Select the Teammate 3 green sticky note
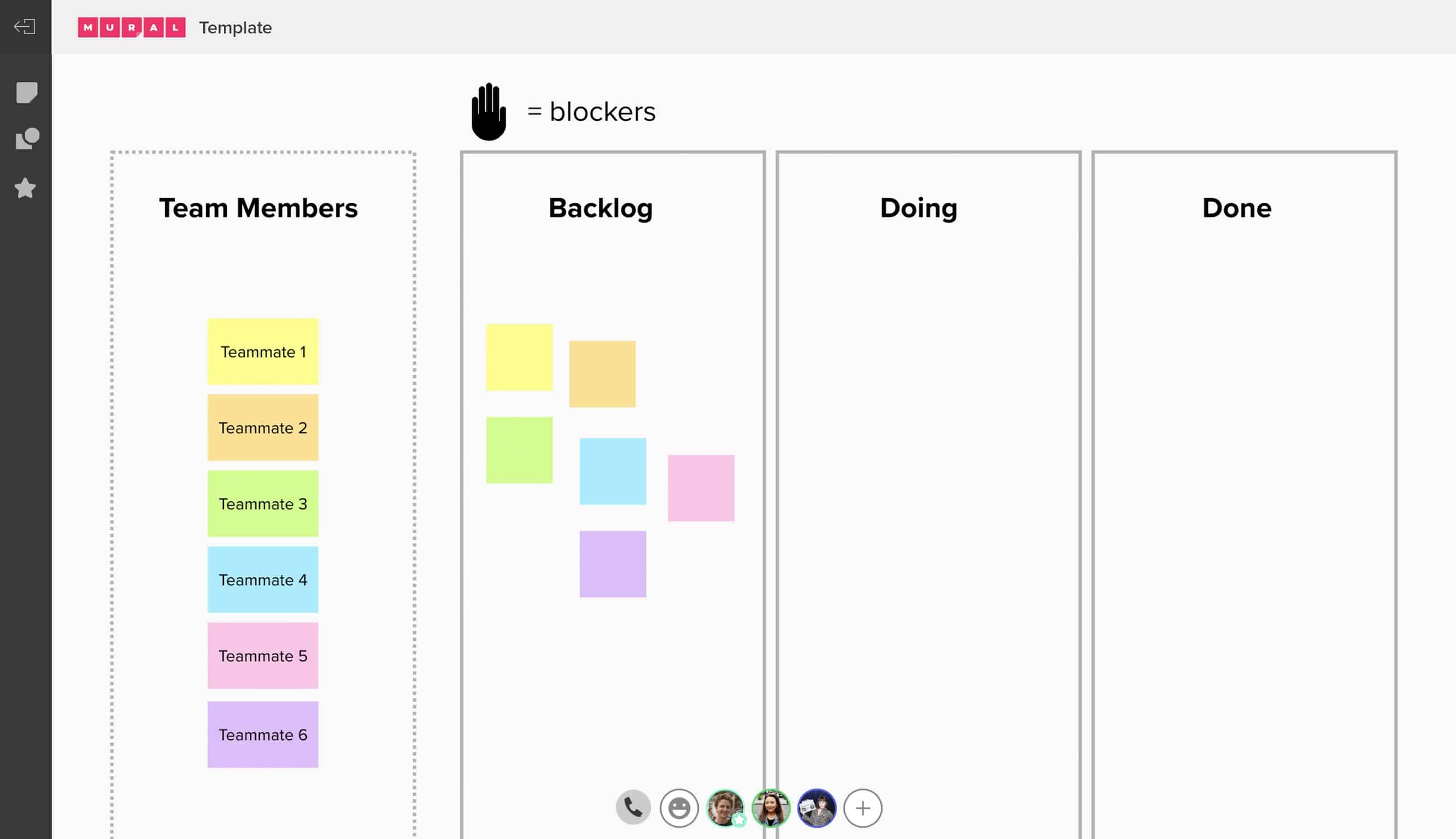The width and height of the screenshot is (1456, 839). click(x=262, y=504)
